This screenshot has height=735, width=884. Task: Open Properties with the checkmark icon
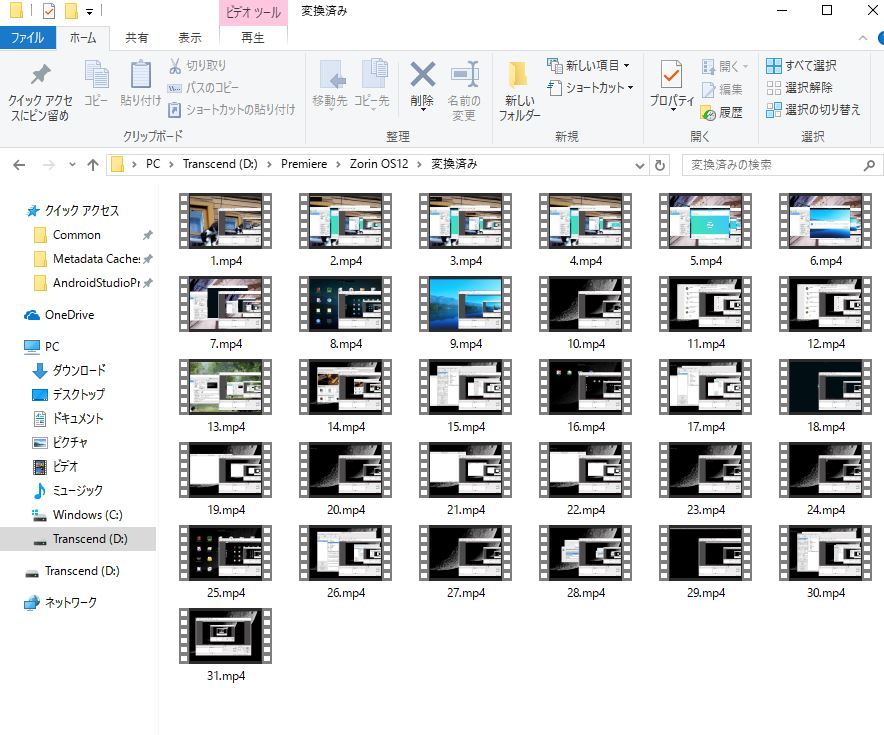(671, 76)
